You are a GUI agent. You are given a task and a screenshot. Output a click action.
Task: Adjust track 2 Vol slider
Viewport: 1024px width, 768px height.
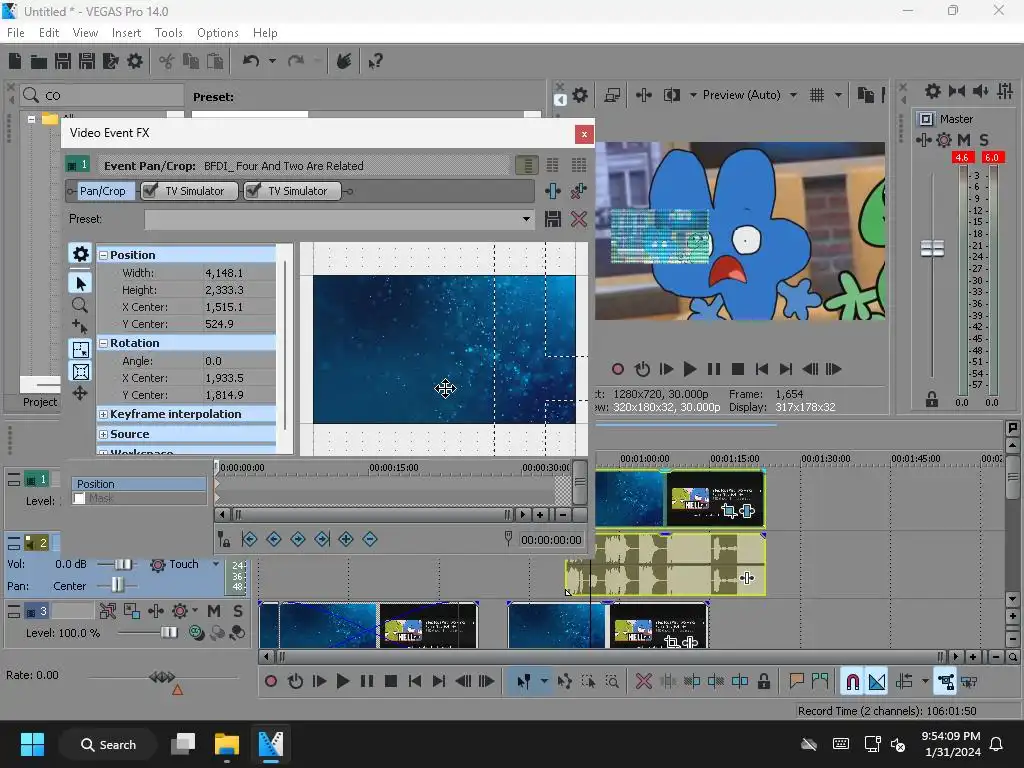pyautogui.click(x=121, y=564)
